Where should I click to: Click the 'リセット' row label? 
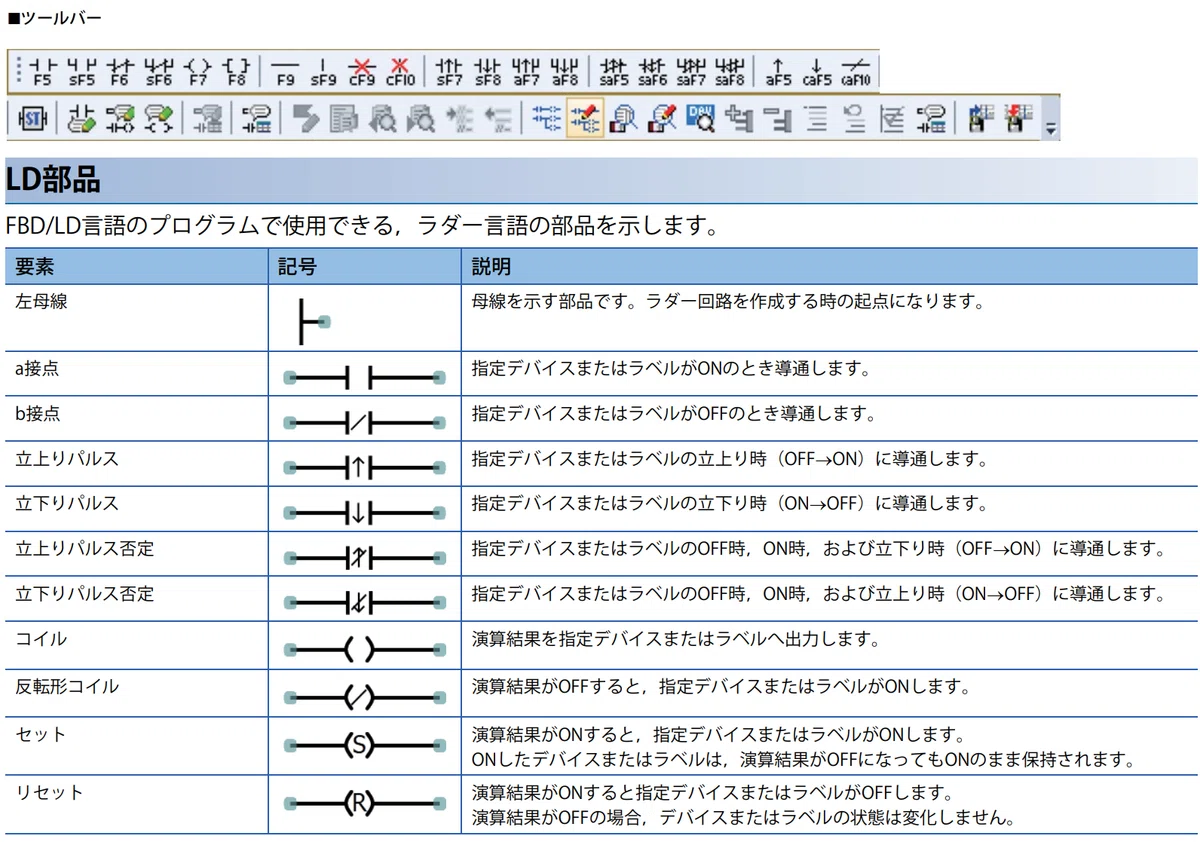point(50,792)
